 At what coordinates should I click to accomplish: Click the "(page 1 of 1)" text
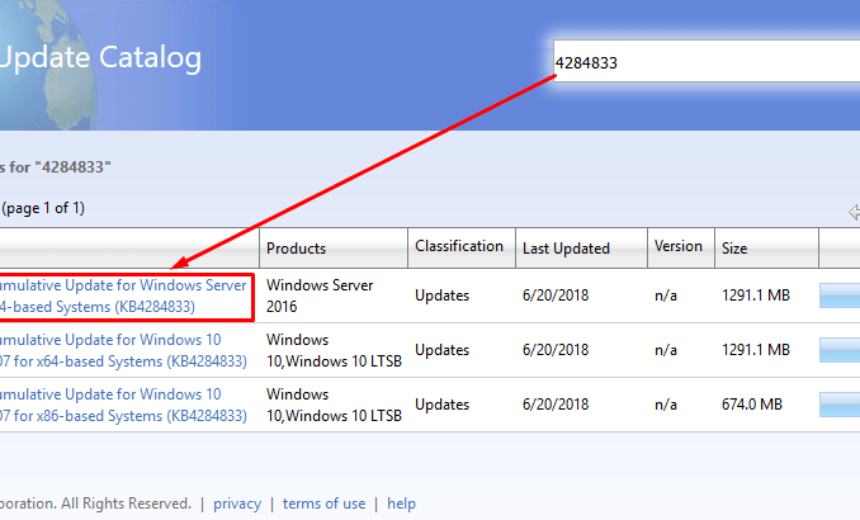[43, 208]
